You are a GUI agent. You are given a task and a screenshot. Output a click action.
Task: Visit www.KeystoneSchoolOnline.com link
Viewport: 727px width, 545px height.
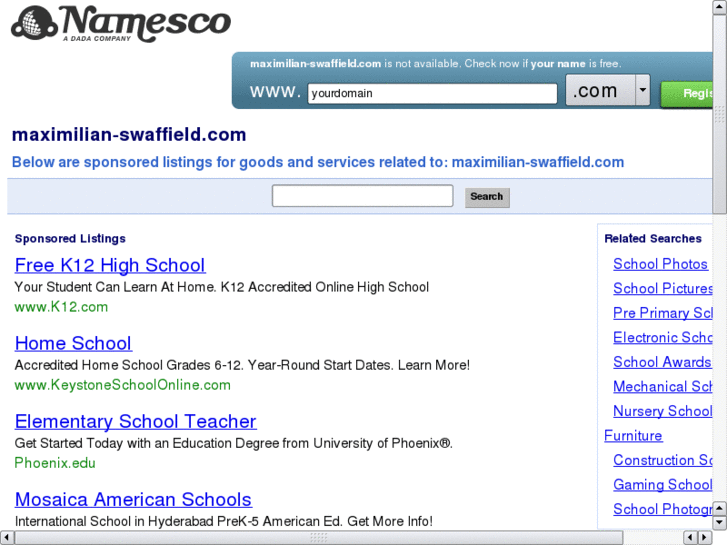[122, 385]
